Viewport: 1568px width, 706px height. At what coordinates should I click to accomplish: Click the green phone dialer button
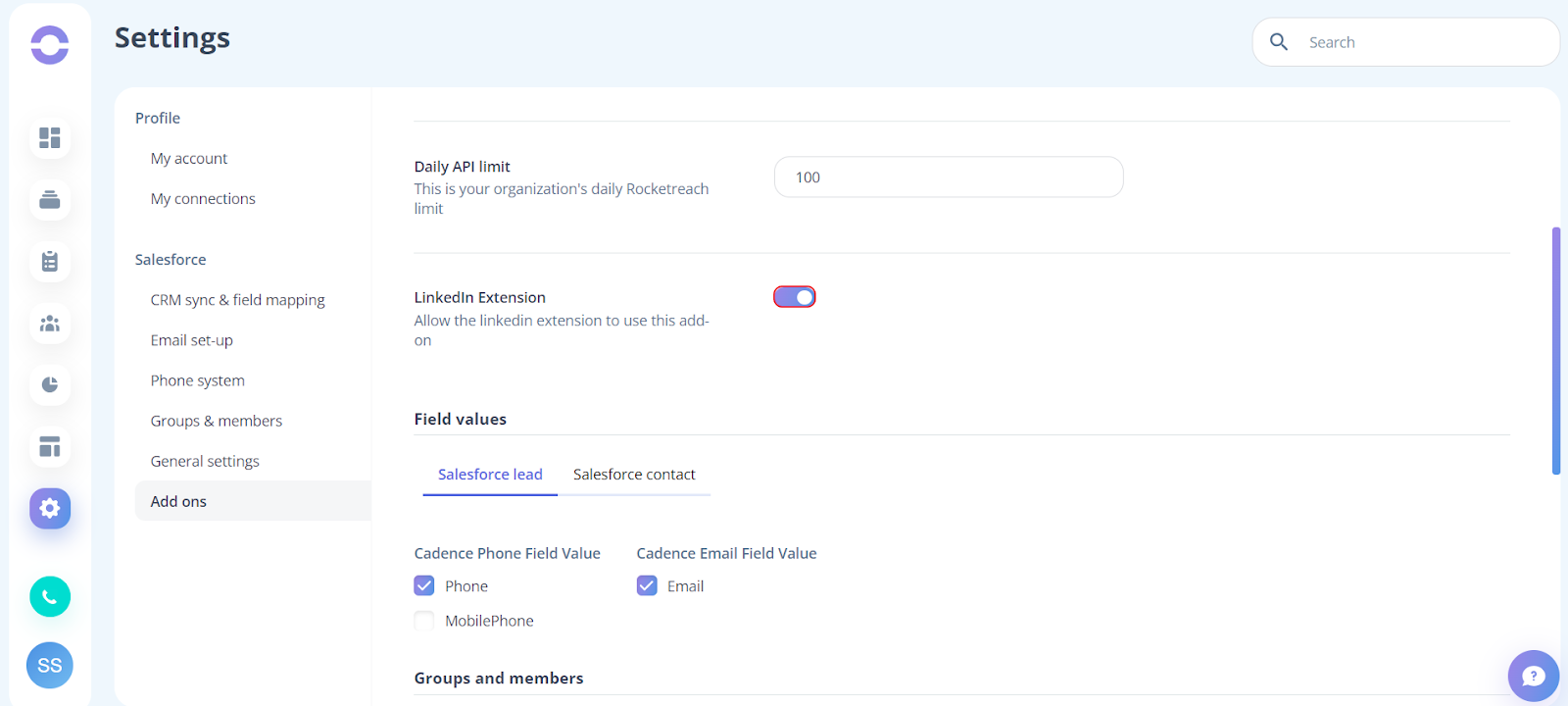click(50, 596)
